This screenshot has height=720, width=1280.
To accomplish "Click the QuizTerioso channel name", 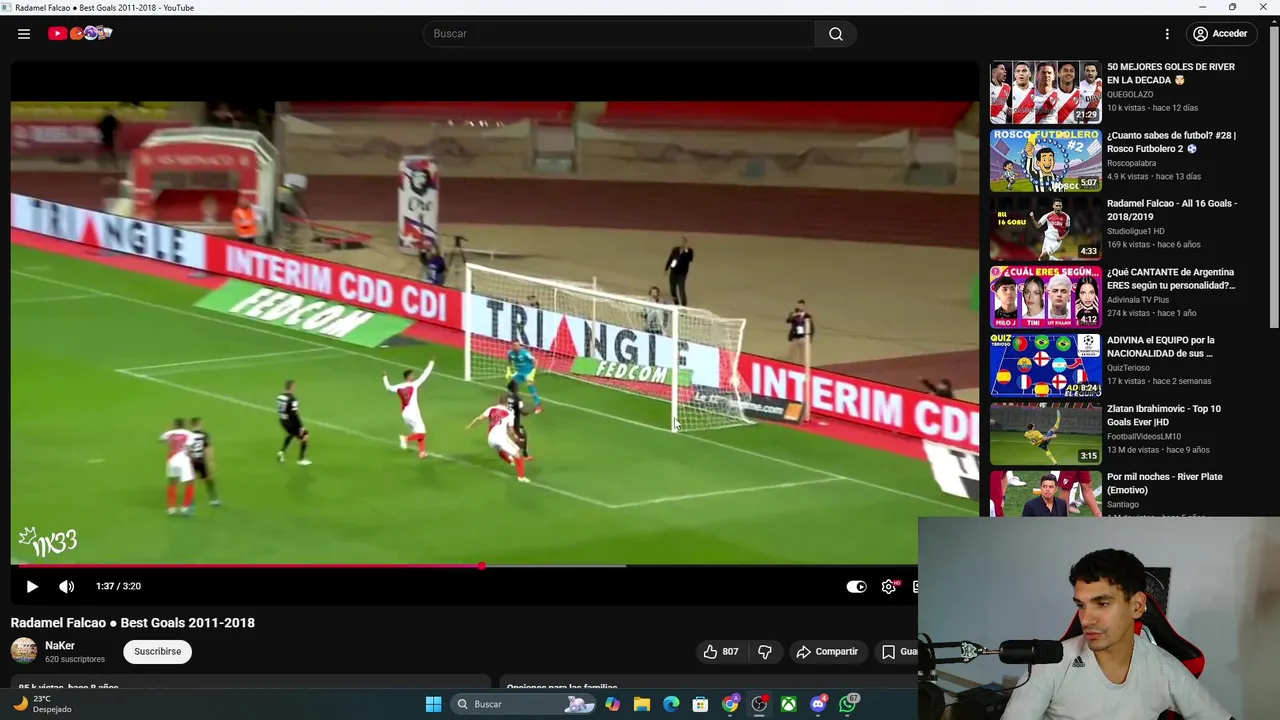I will (x=1129, y=368).
